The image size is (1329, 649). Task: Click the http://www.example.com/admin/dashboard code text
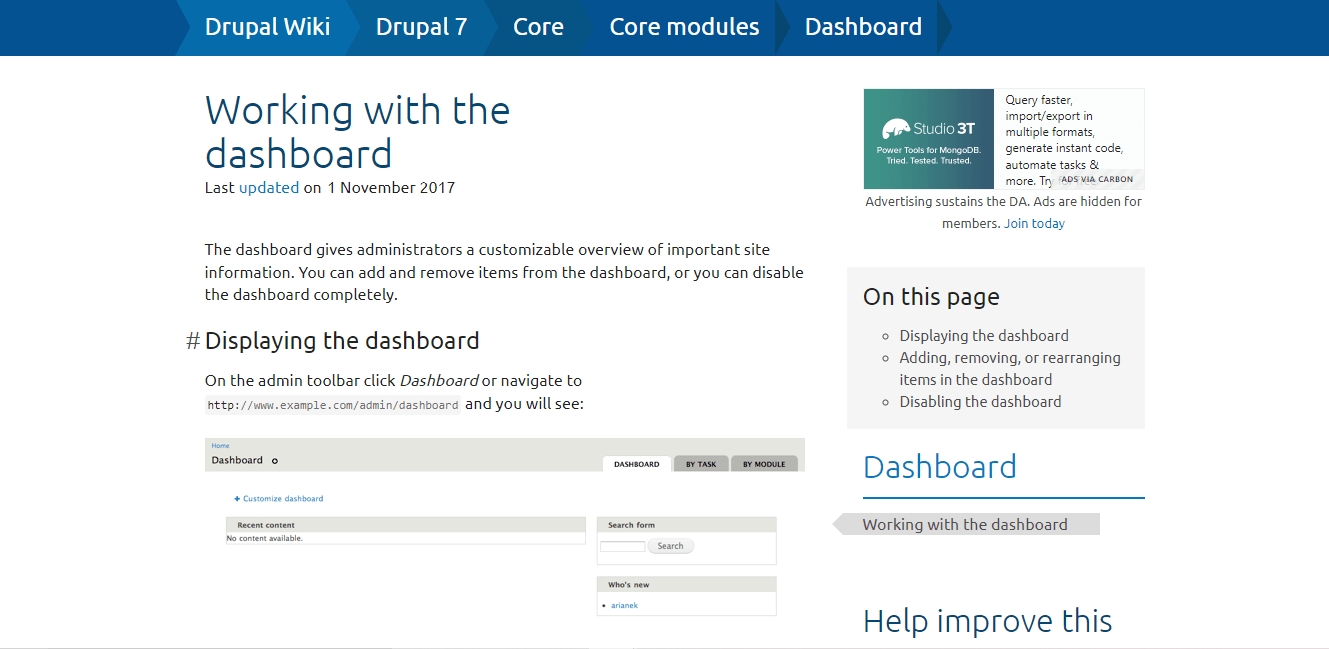coord(333,405)
